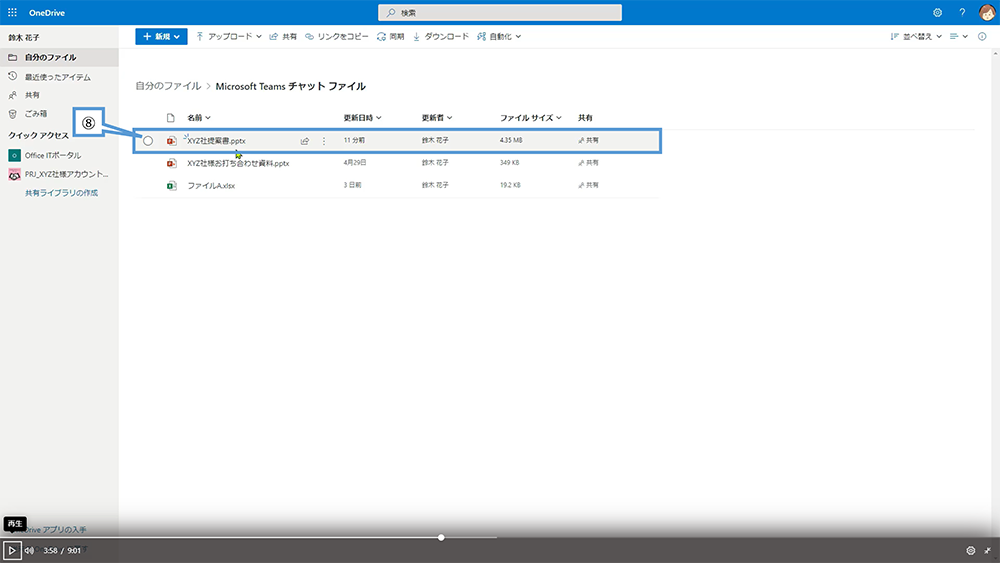Image resolution: width=1000 pixels, height=563 pixels.
Task: Mute the video volume icon
Action: 29,550
